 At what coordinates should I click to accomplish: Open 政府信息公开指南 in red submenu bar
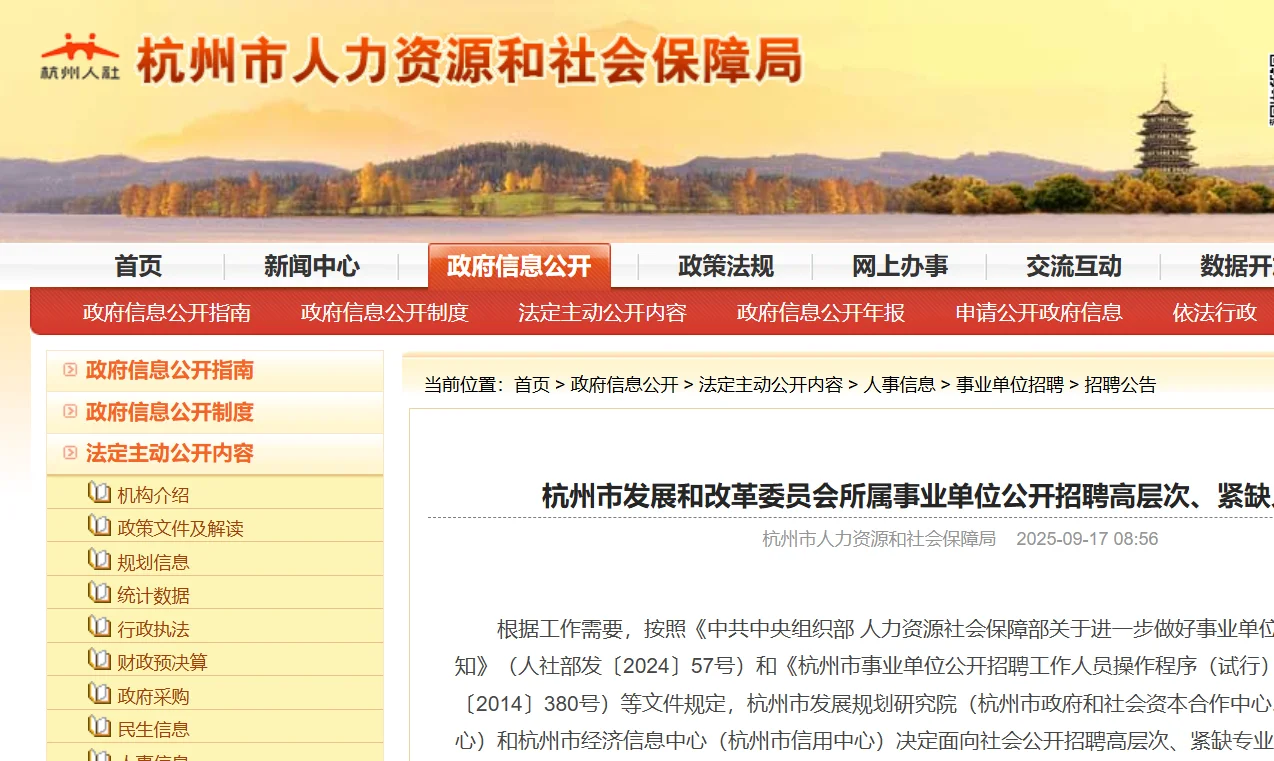point(167,312)
